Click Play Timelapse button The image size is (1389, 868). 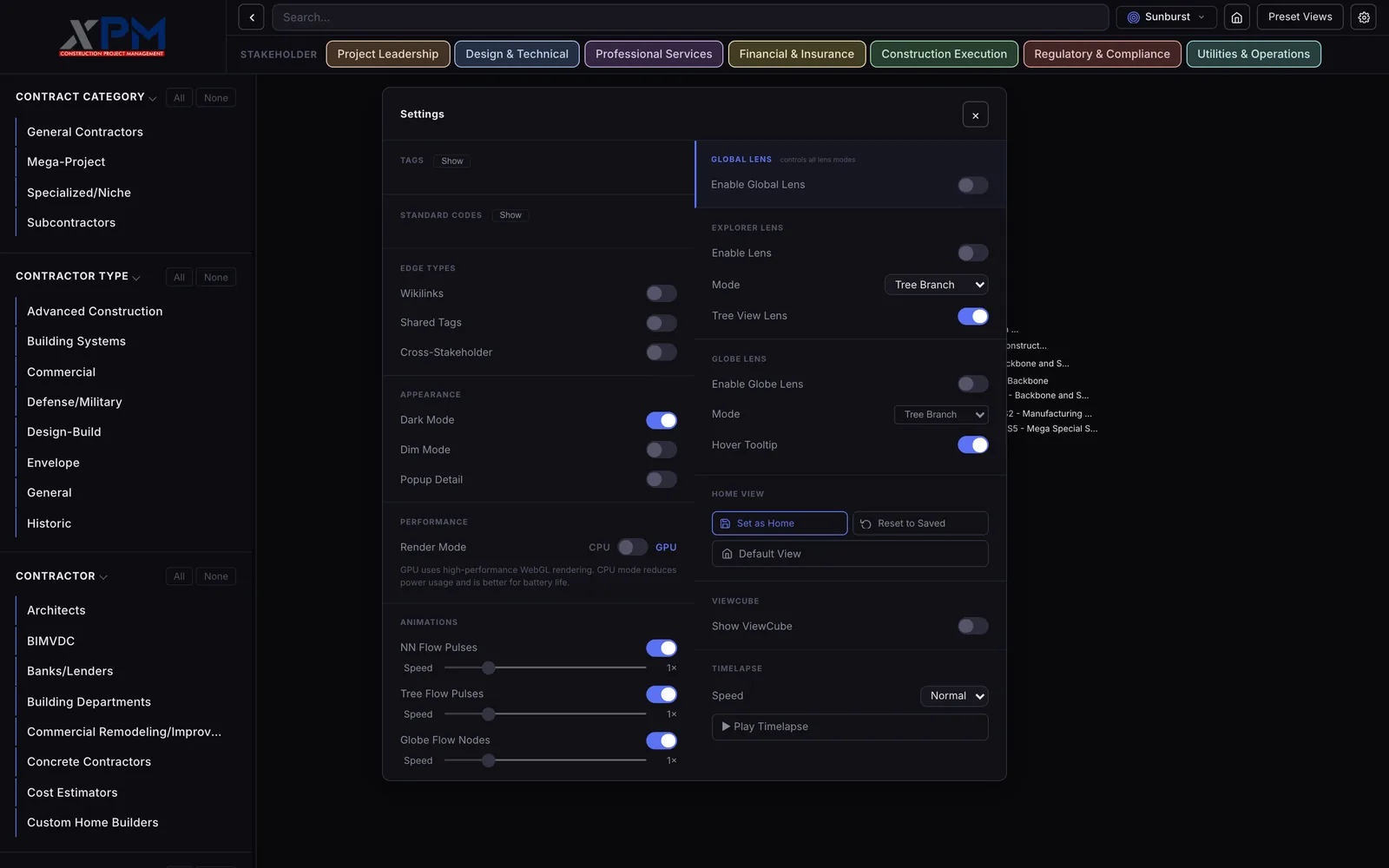(850, 727)
